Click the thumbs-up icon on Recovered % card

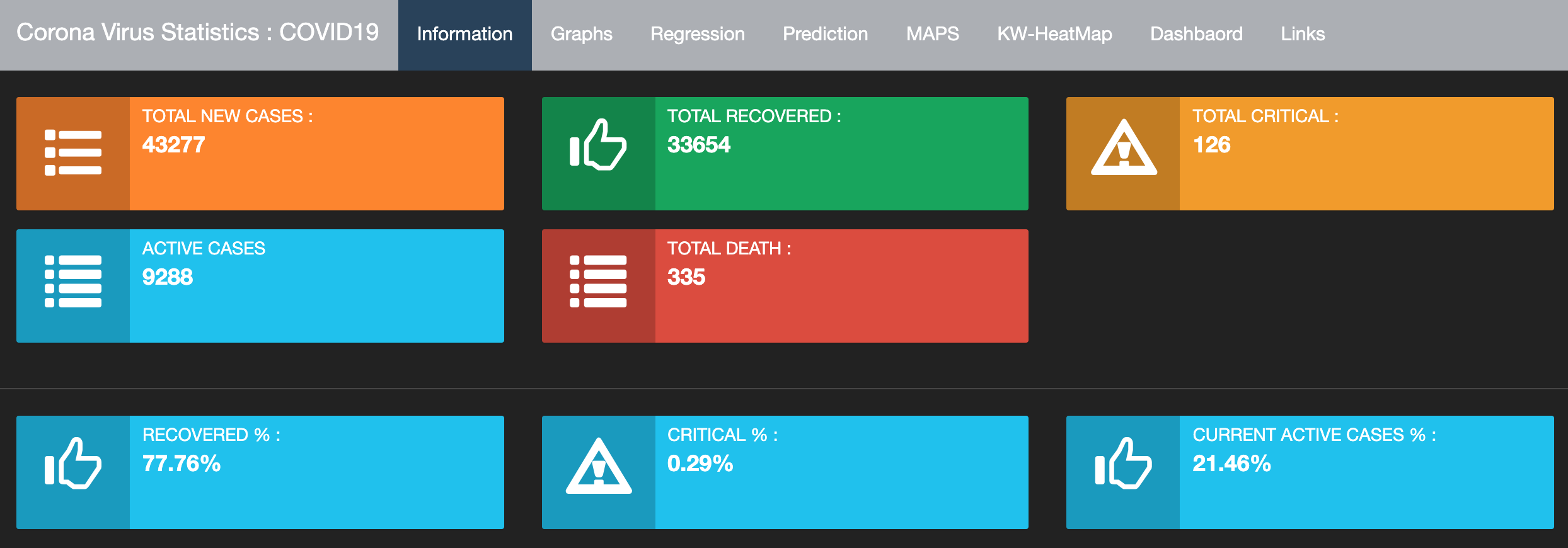click(x=73, y=464)
